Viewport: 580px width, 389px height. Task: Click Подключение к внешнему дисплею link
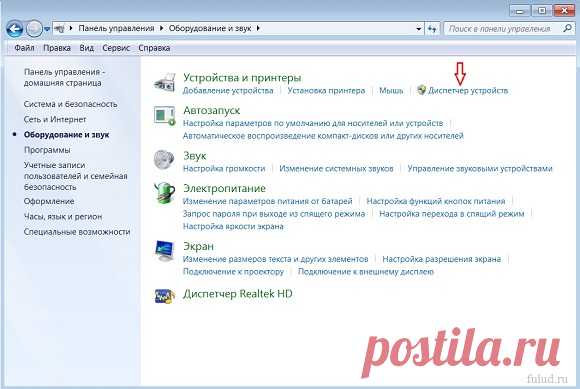365,272
